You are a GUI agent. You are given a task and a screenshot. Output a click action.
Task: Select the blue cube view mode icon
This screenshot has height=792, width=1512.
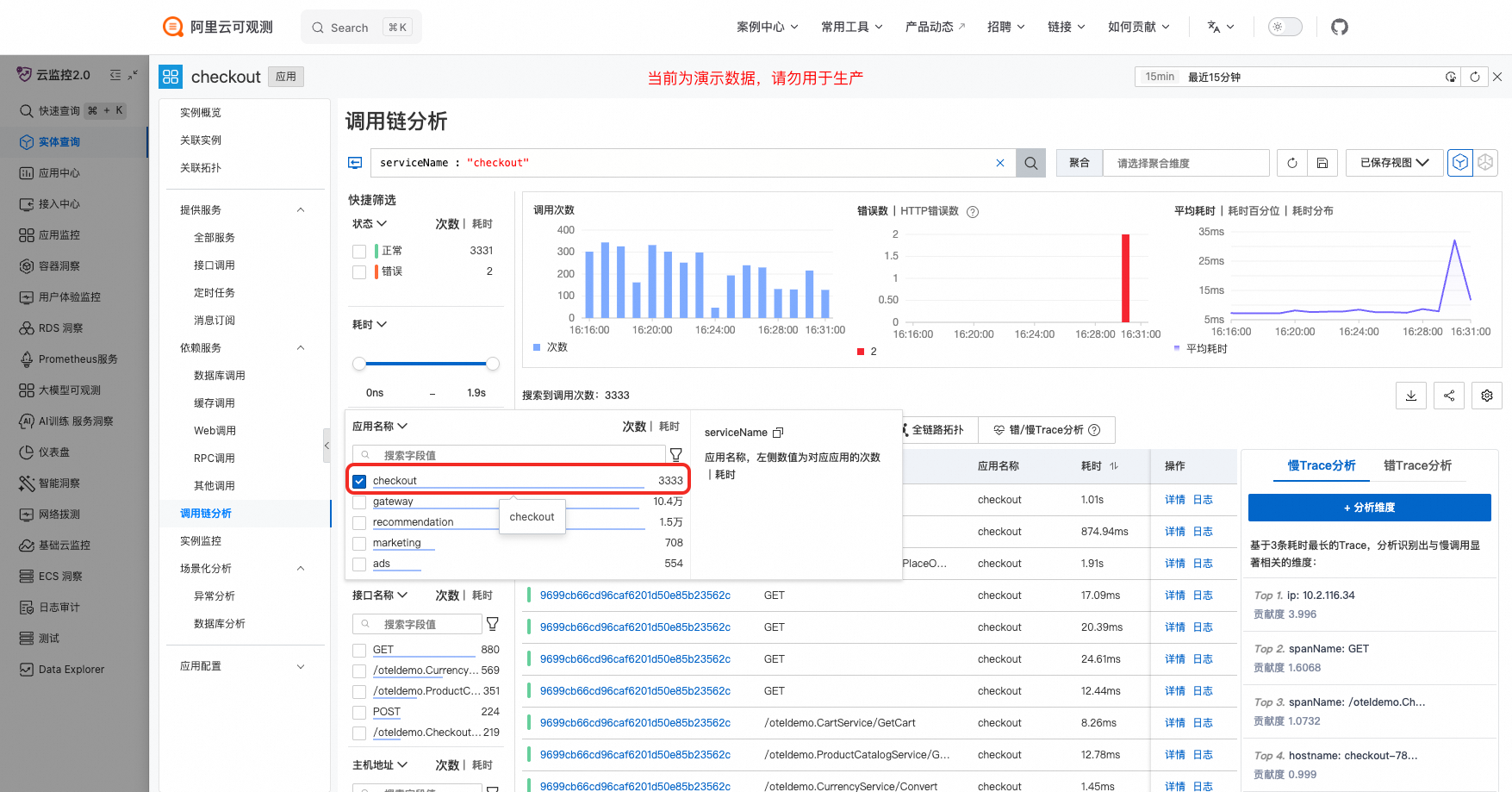pos(1459,162)
